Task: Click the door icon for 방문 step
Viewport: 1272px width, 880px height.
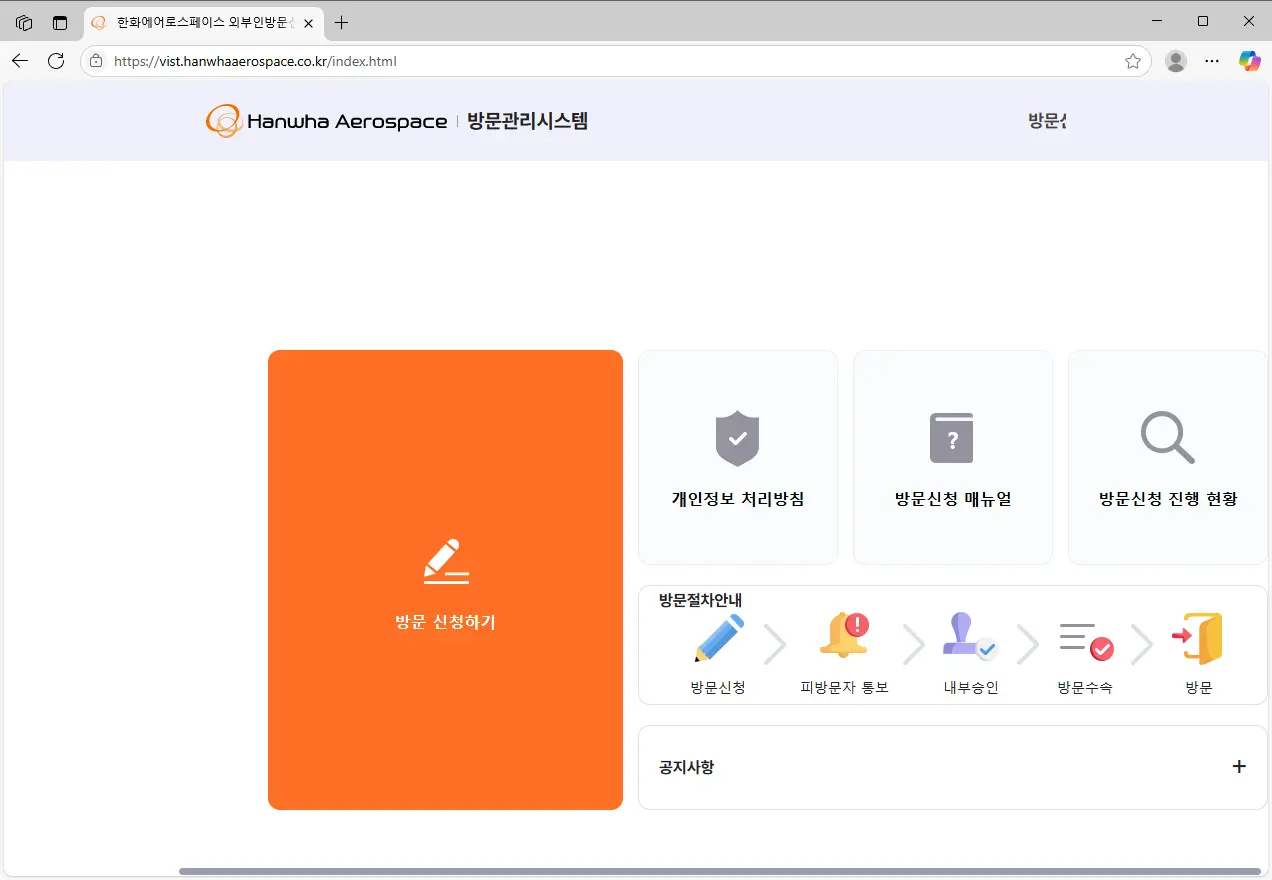Action: (x=1198, y=638)
